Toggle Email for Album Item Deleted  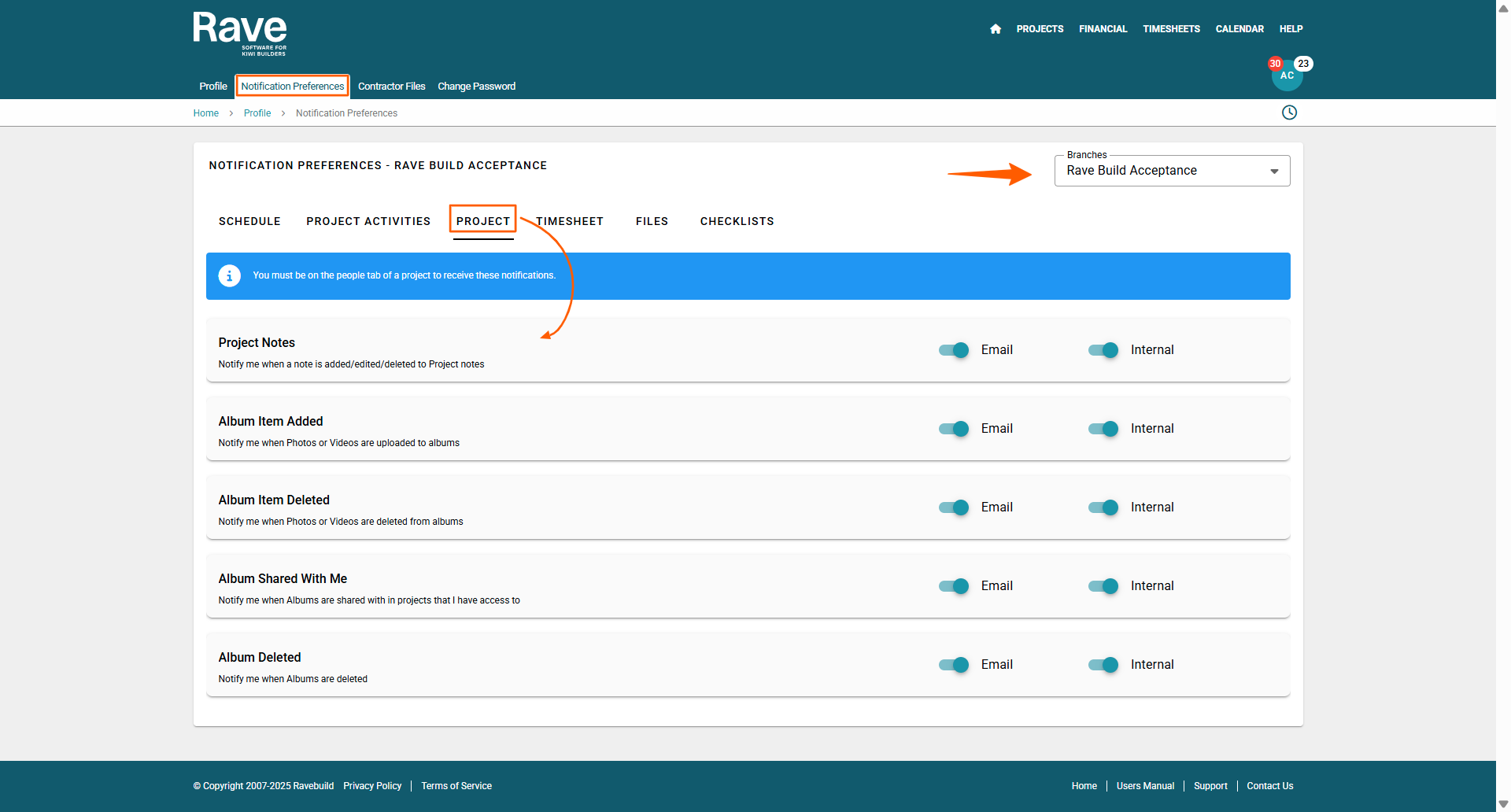coord(954,507)
